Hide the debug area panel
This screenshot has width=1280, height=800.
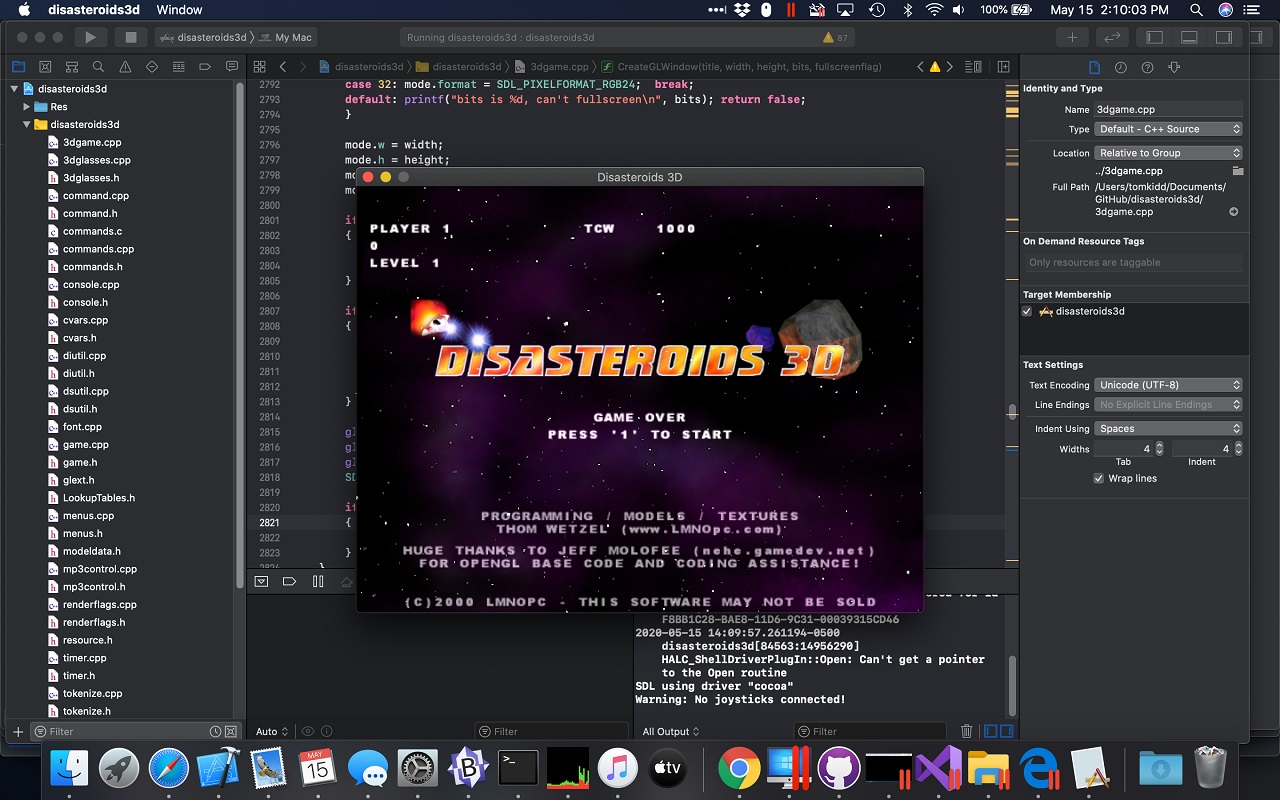click(x=1189, y=37)
